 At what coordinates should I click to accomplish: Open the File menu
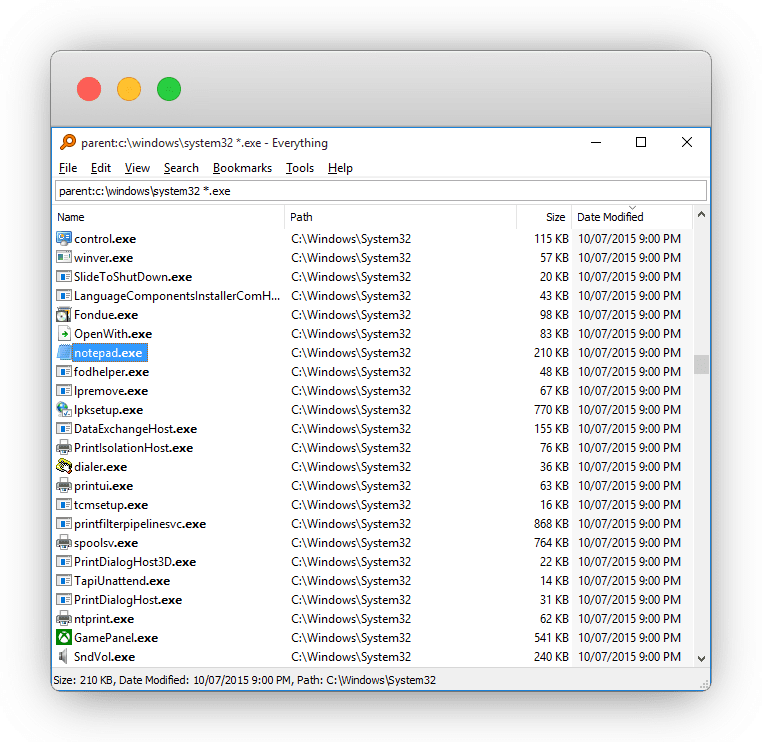click(x=68, y=168)
